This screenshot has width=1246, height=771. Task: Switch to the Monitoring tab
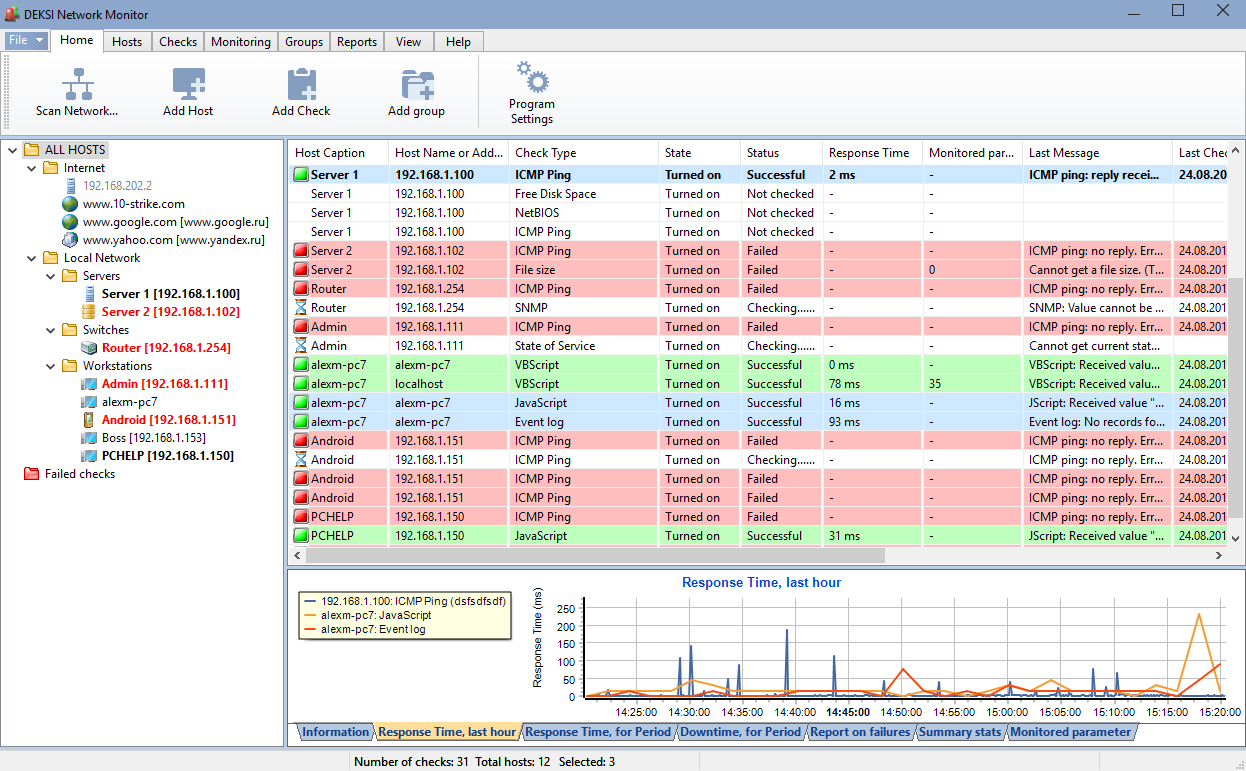pos(240,41)
